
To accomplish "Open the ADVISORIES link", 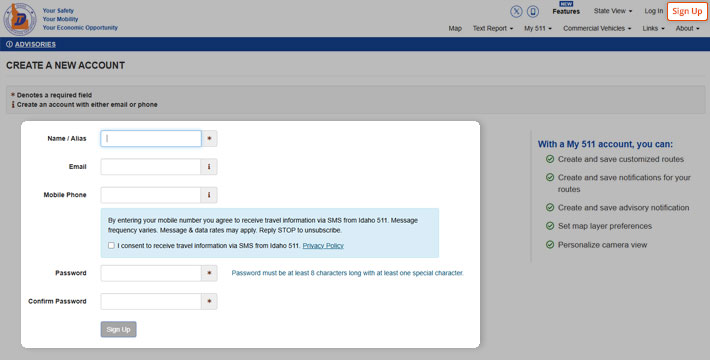I will [35, 44].
